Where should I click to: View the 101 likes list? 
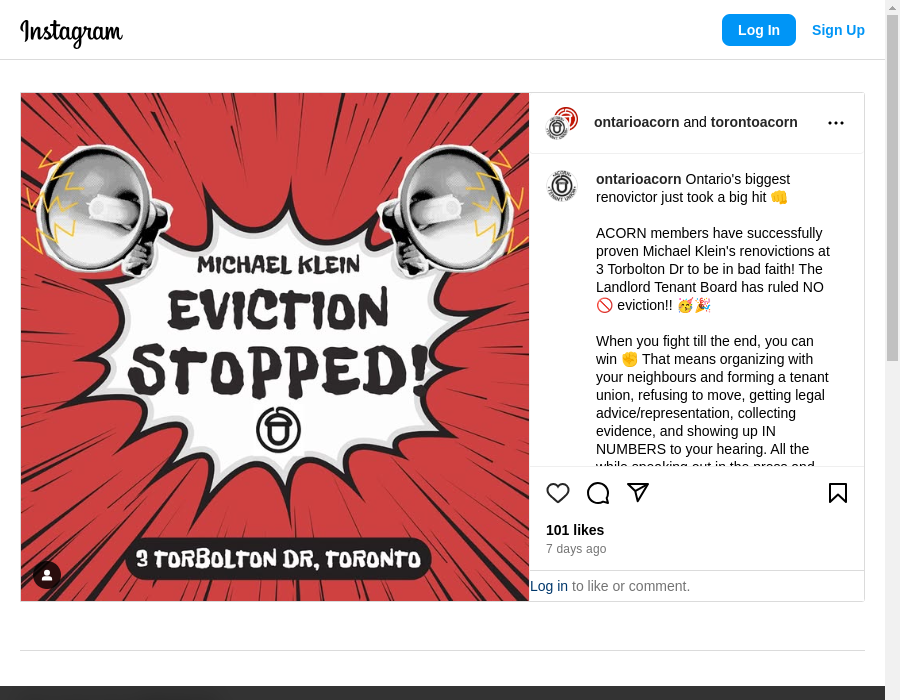[575, 530]
